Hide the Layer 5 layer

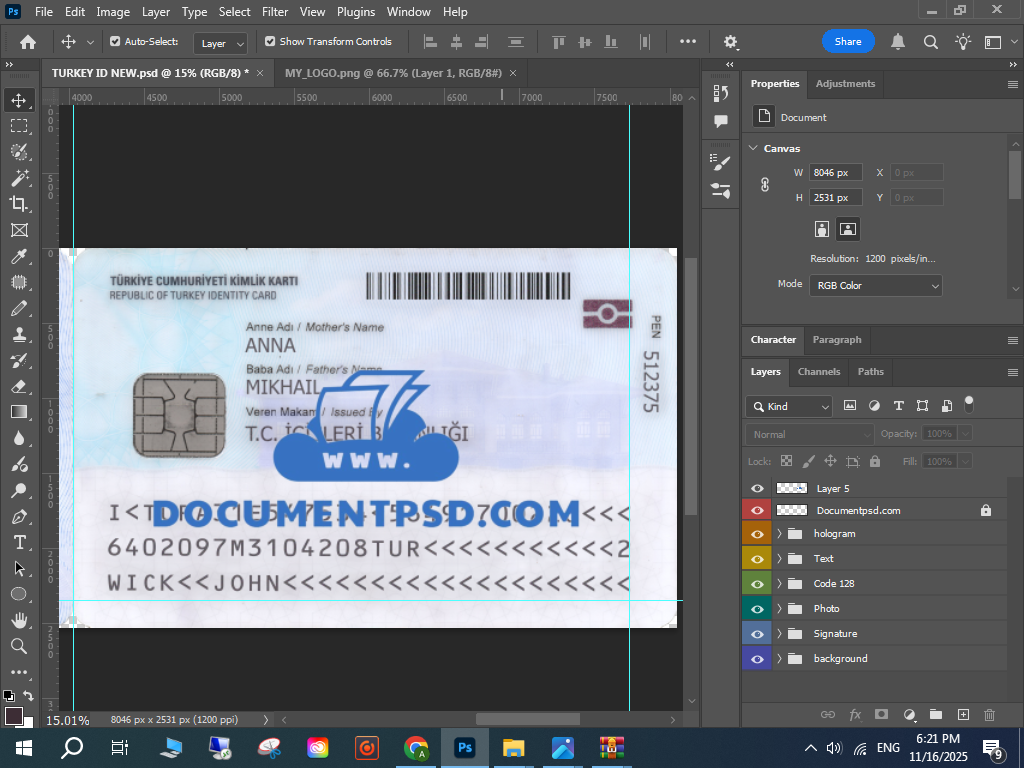757,488
